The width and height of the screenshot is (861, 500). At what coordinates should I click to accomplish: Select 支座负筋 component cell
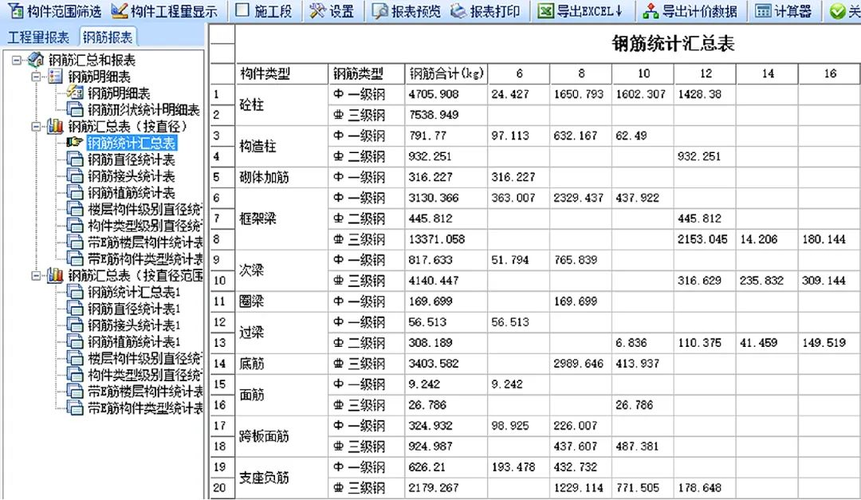(282, 477)
